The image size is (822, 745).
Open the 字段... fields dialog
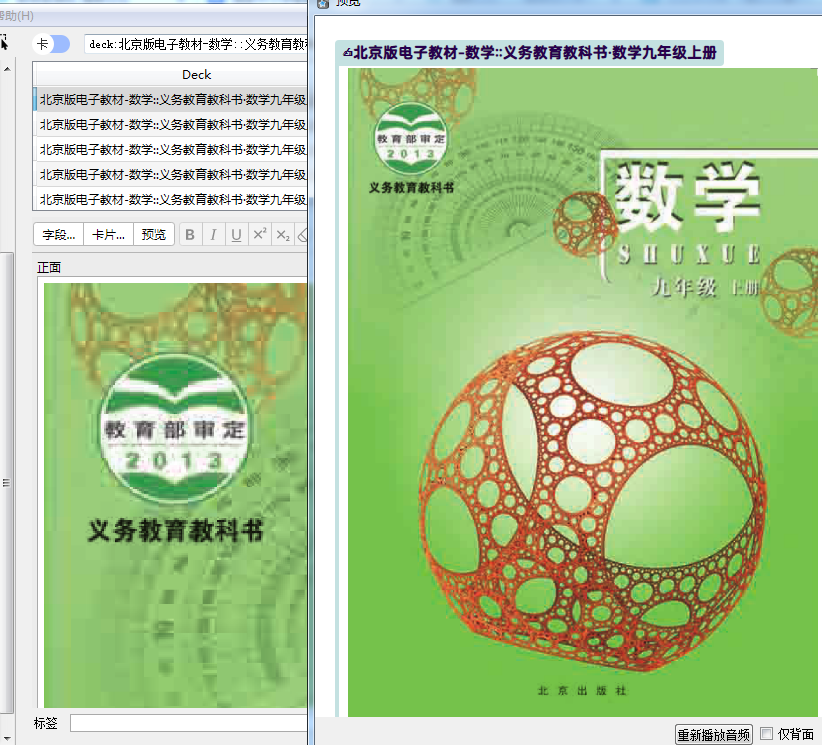(59, 234)
